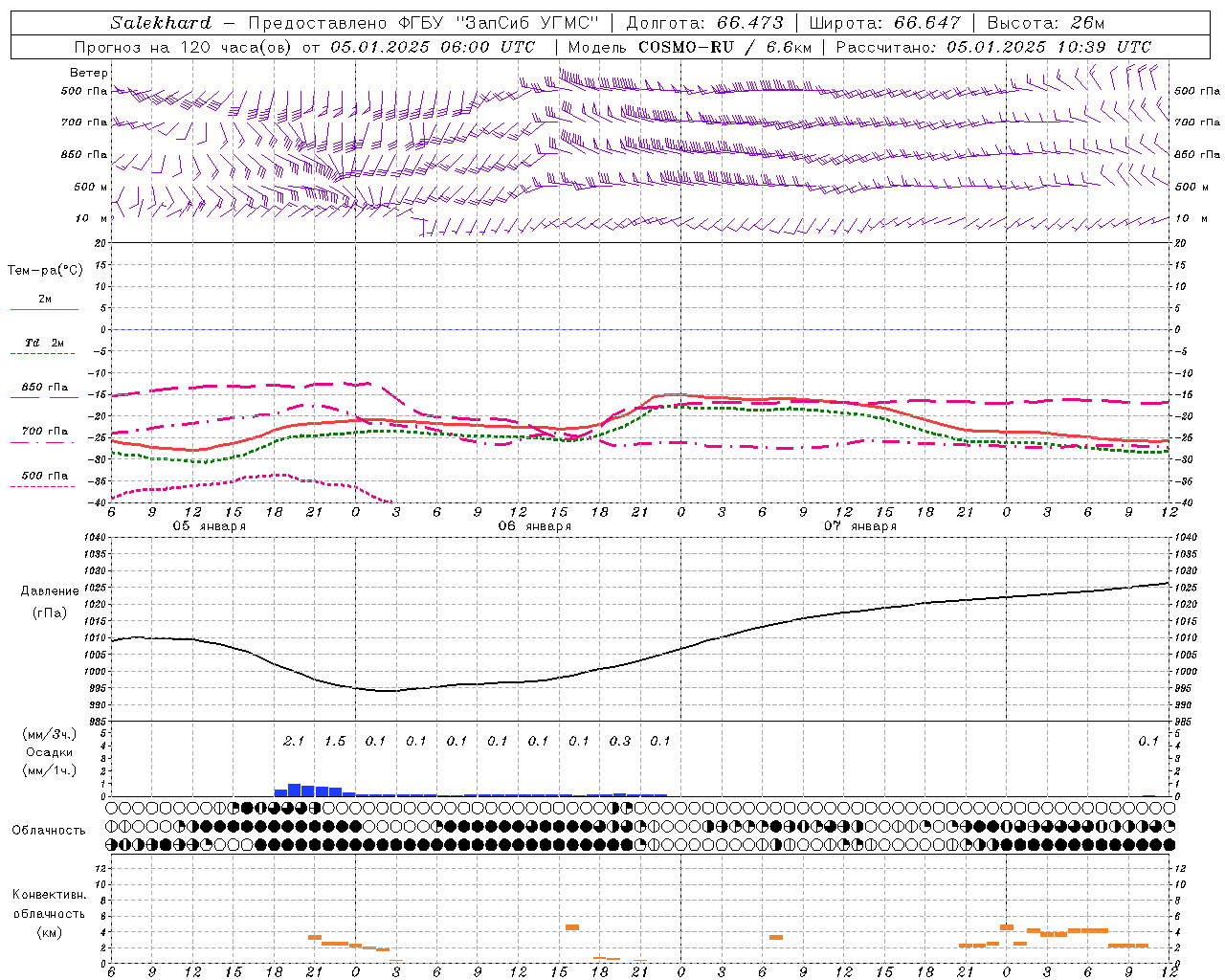Click the 1.5 precipitation amount value
This screenshot has height=980, width=1225.
(335, 742)
